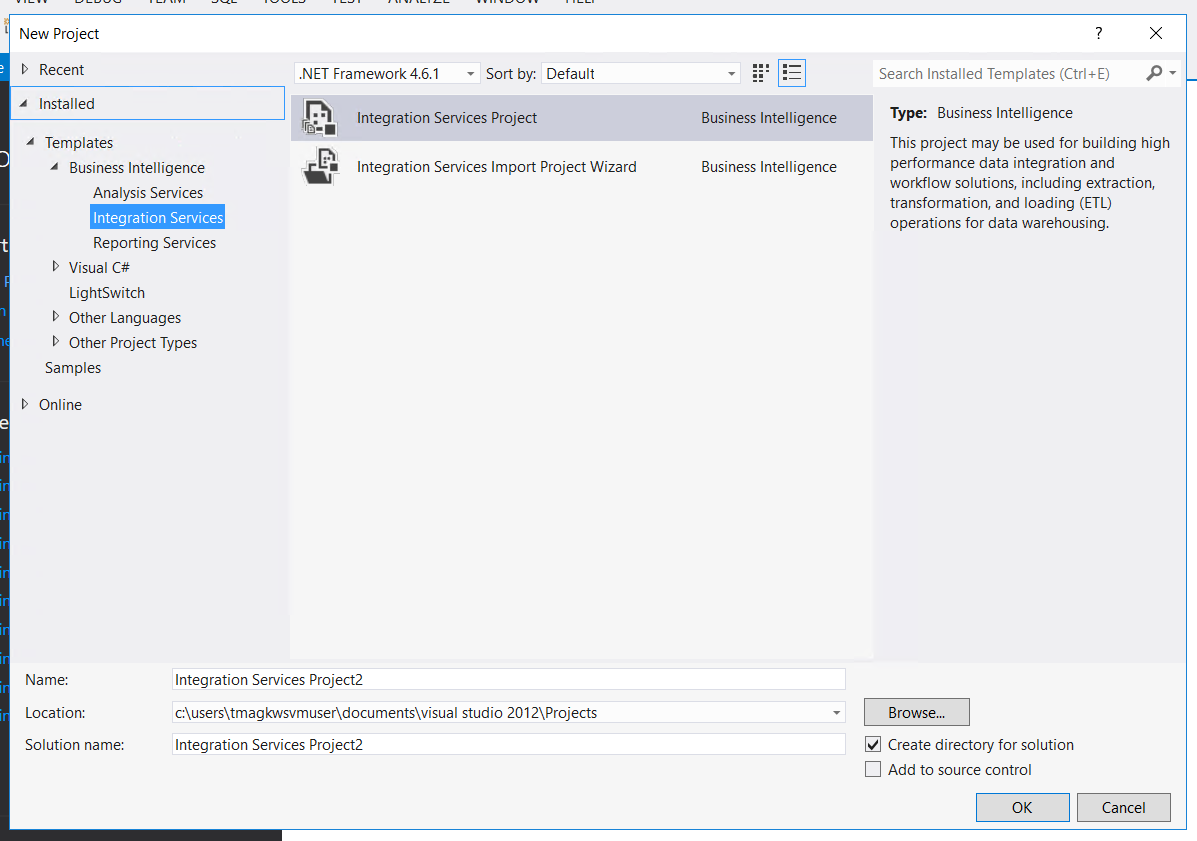This screenshot has height=841, width=1197.
Task: Open the Location path dropdown arrow
Action: (x=836, y=713)
